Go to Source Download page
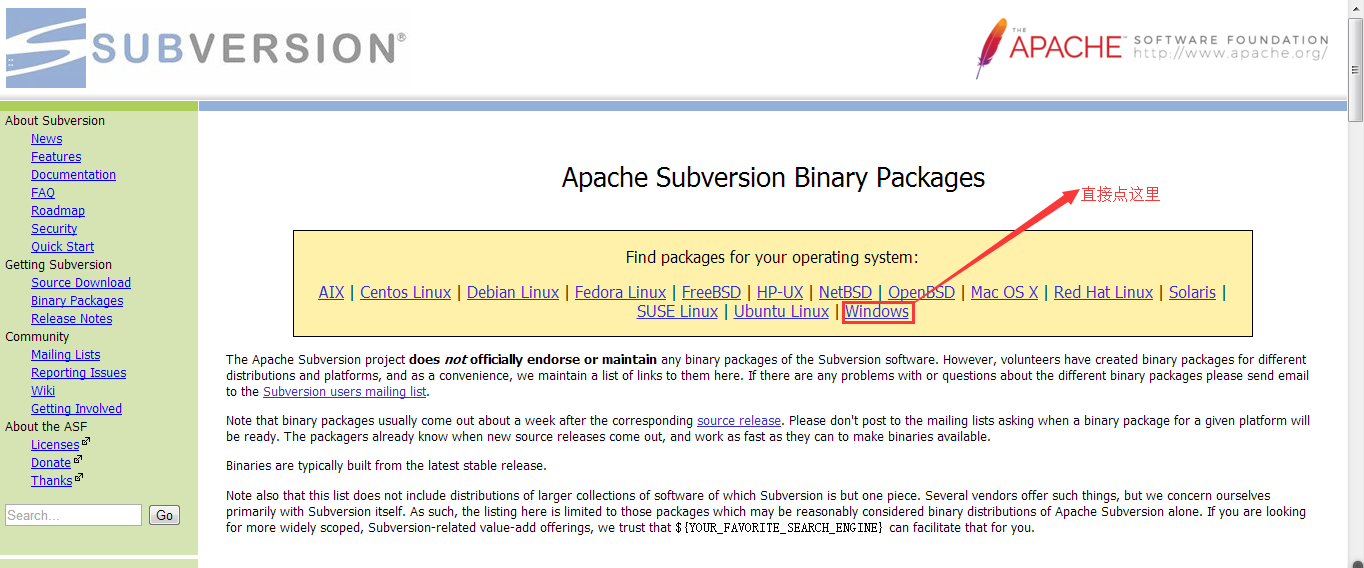1364x568 pixels. pyautogui.click(x=81, y=283)
